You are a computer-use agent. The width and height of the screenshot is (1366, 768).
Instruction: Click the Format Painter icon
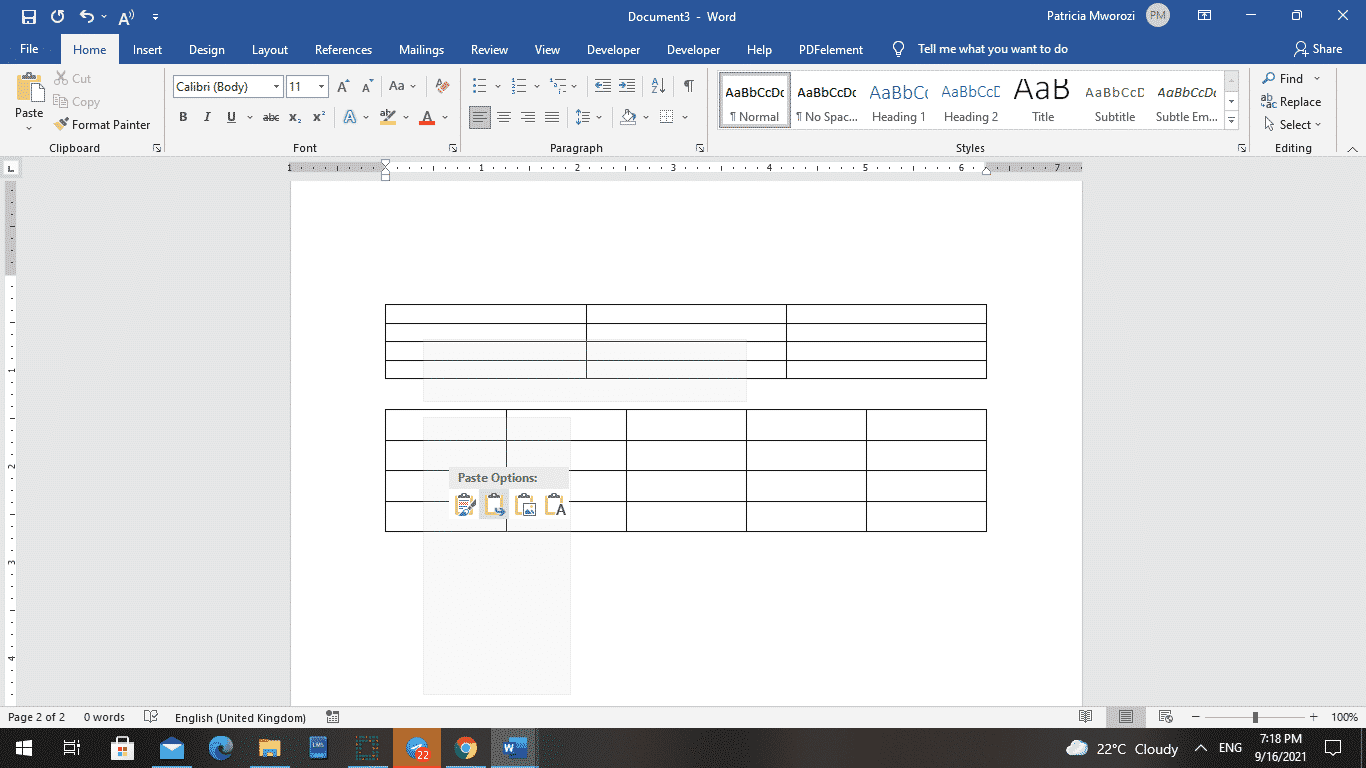(62, 124)
